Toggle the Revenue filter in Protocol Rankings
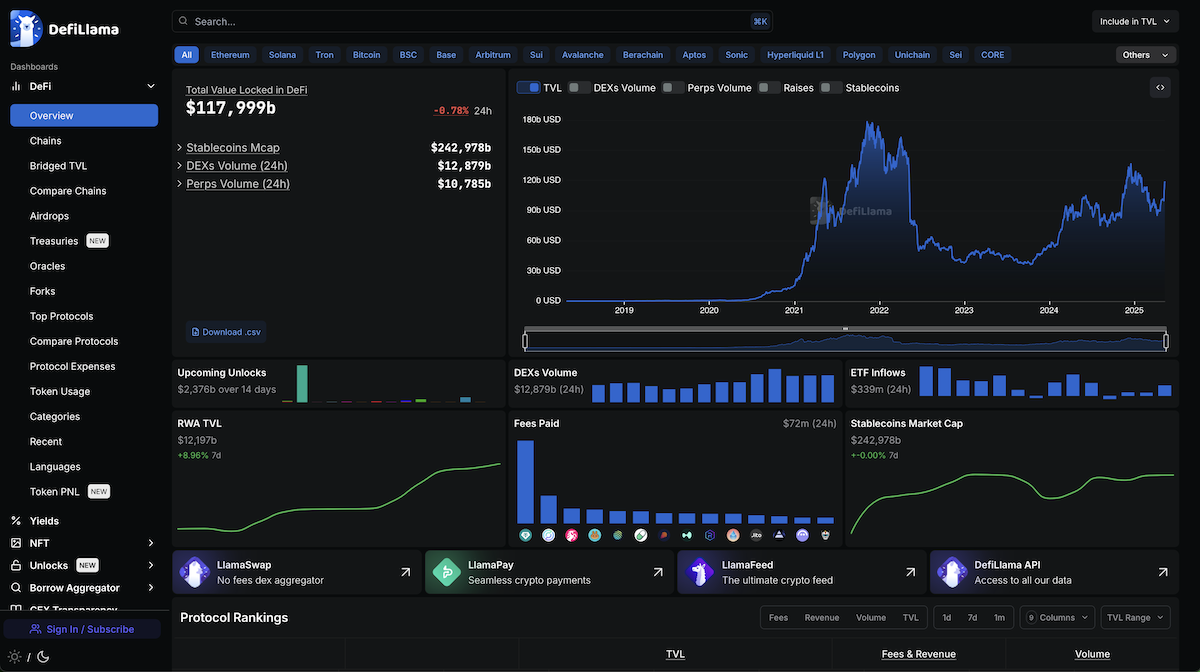The image size is (1200, 672). (x=822, y=618)
